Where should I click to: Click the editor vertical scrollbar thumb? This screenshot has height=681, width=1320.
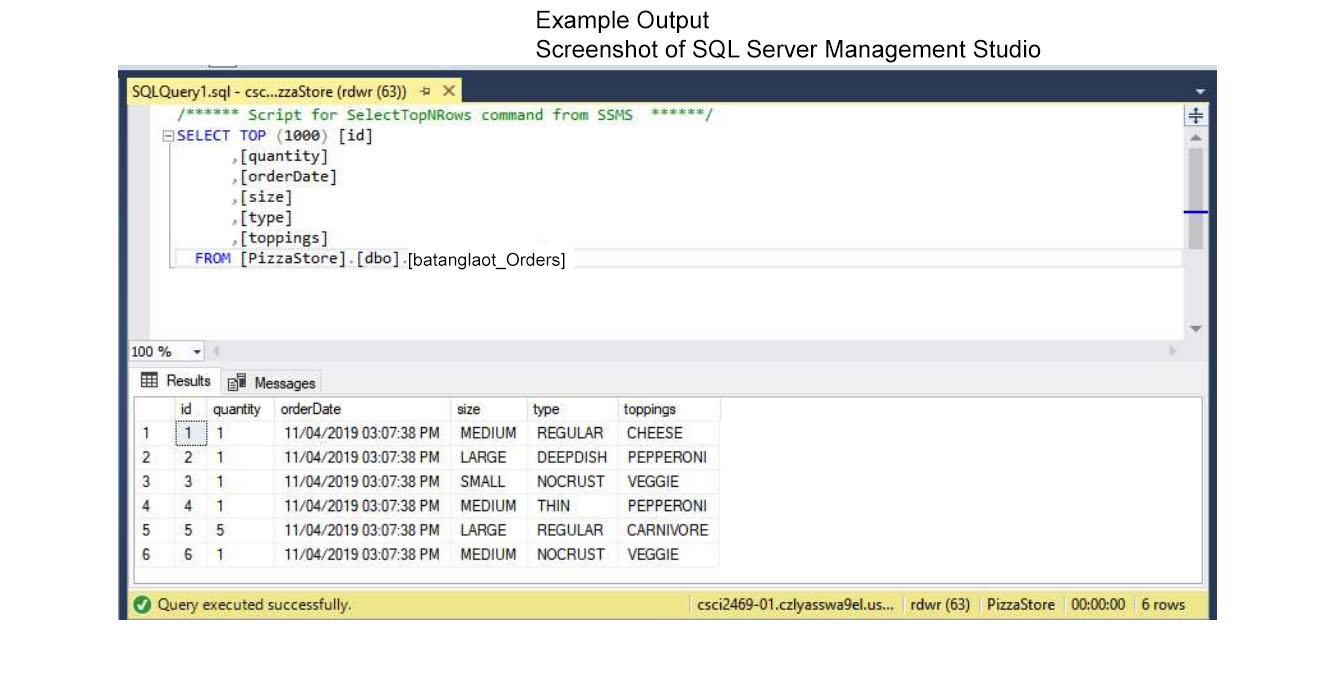click(1195, 198)
